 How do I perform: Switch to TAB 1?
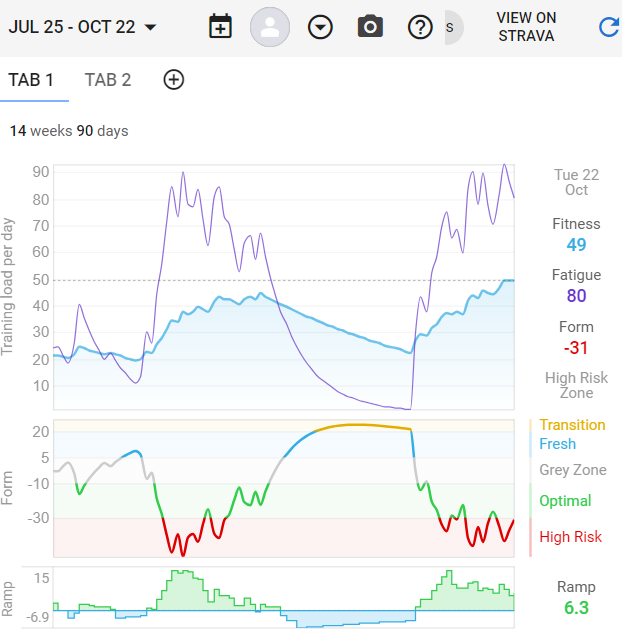pos(31,80)
